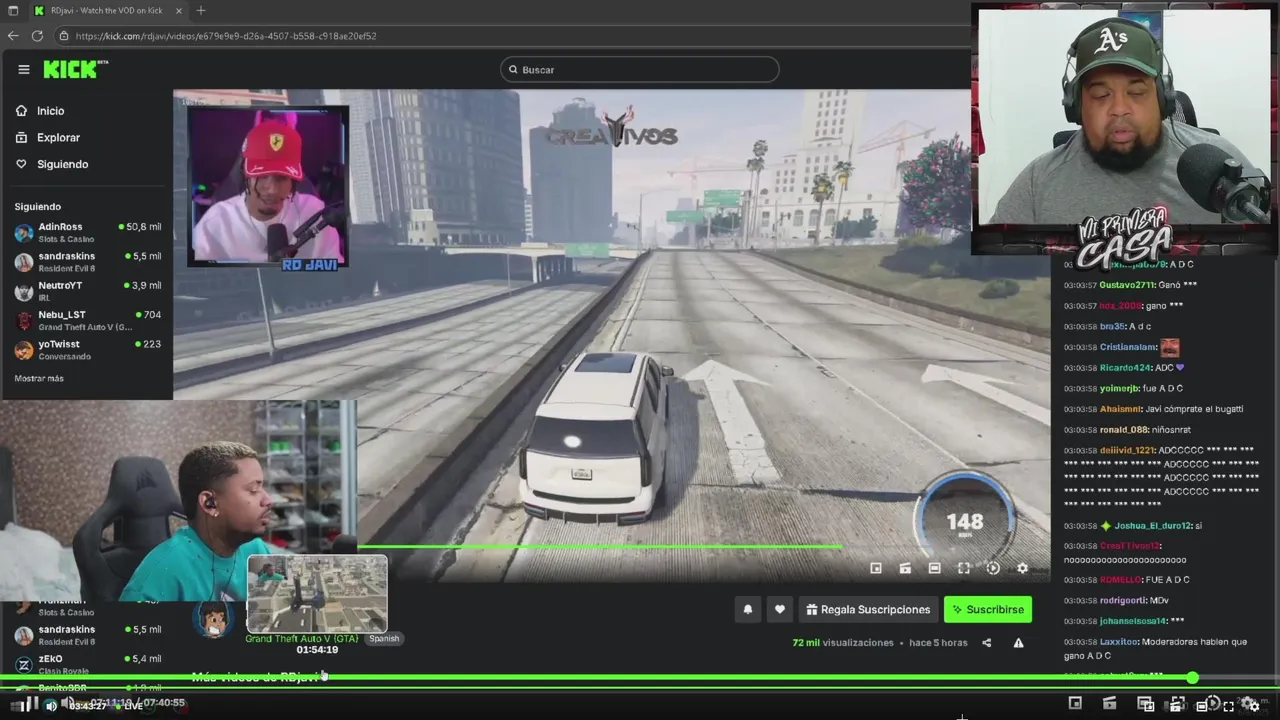Open a new browser tab with plus icon

[201, 10]
